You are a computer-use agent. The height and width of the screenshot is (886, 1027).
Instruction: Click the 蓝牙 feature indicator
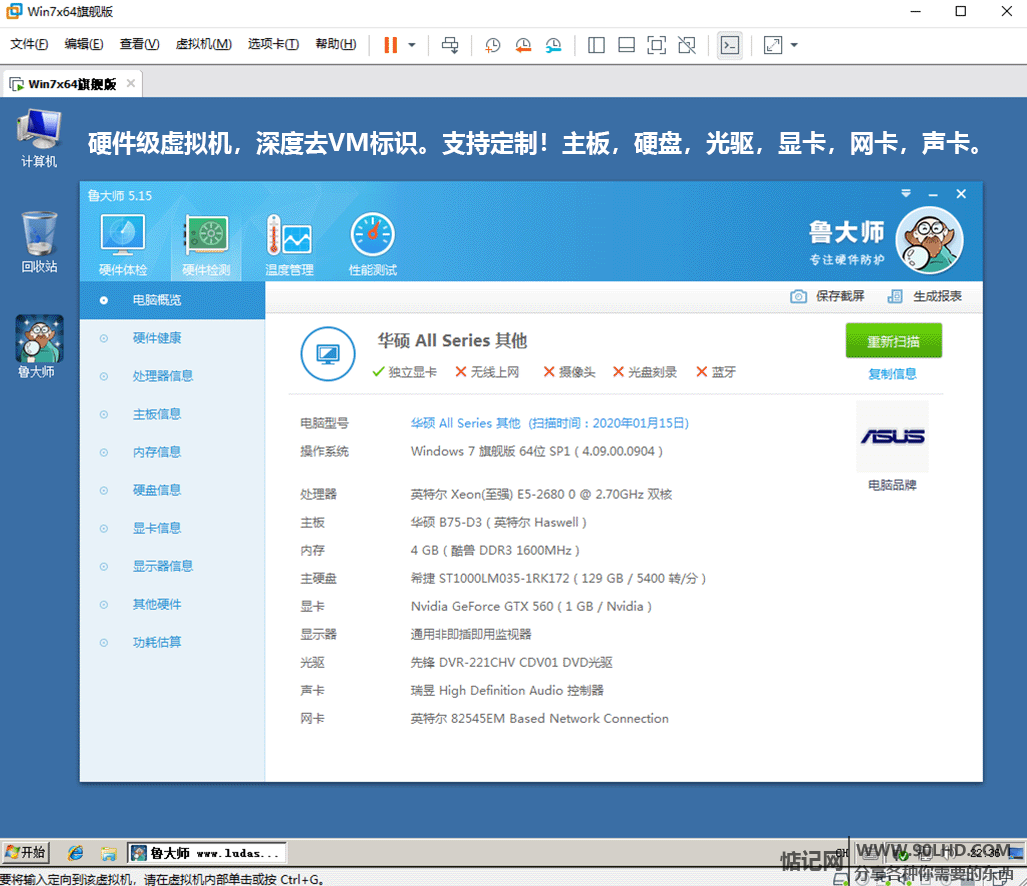(x=716, y=372)
